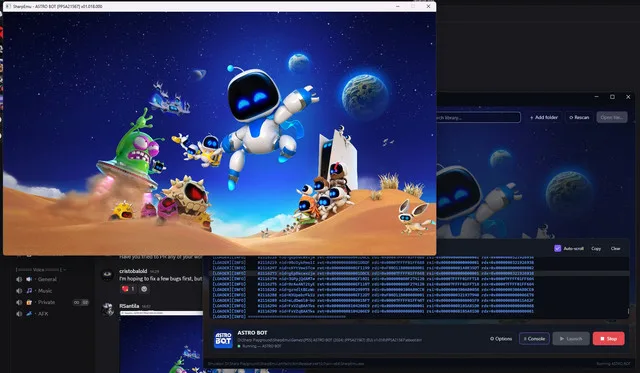This screenshot has height=373, width=640.
Task: Click the red Stop button
Action: coord(608,339)
